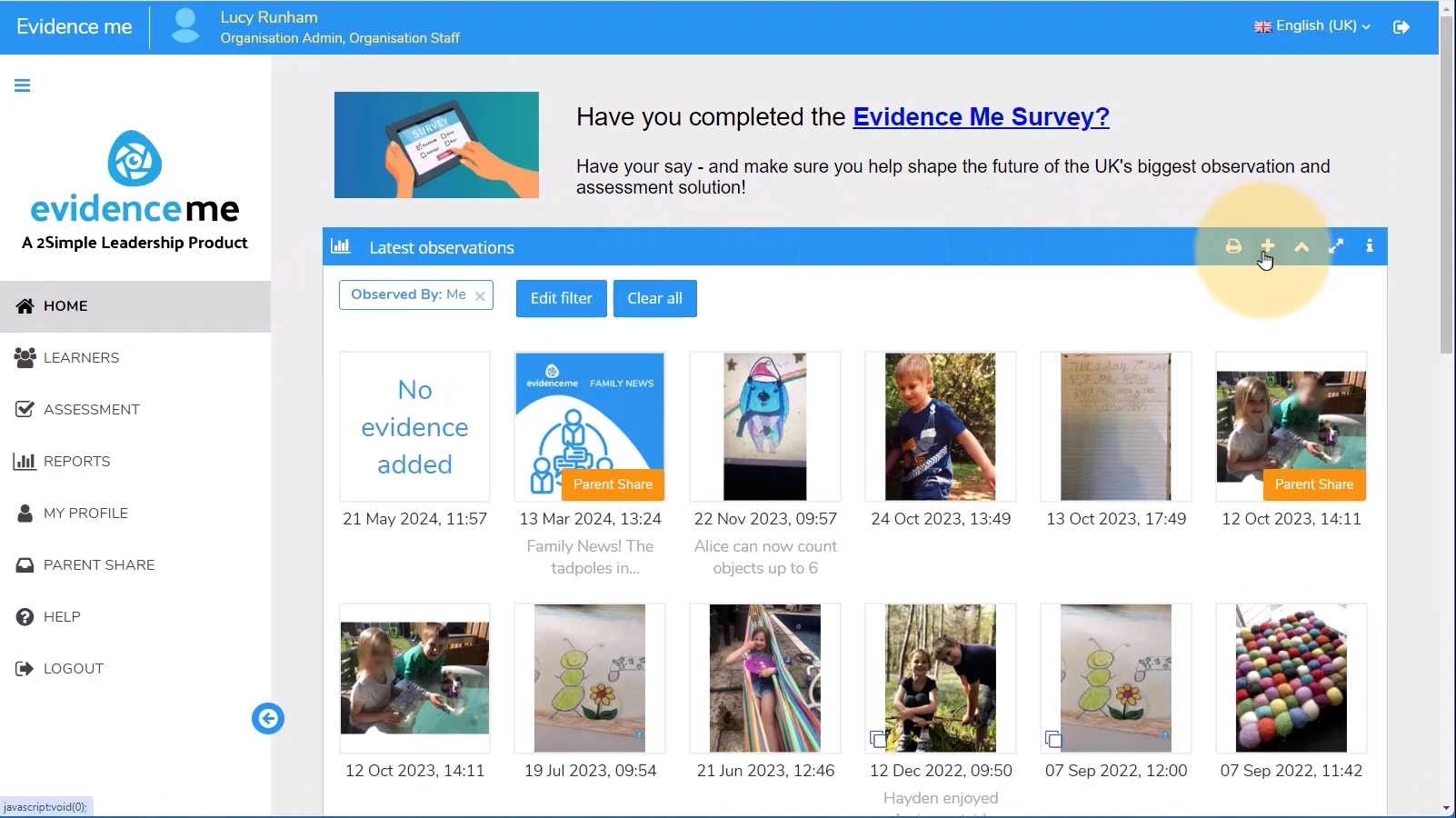Open the English (UK) language dropdown

1312,26
